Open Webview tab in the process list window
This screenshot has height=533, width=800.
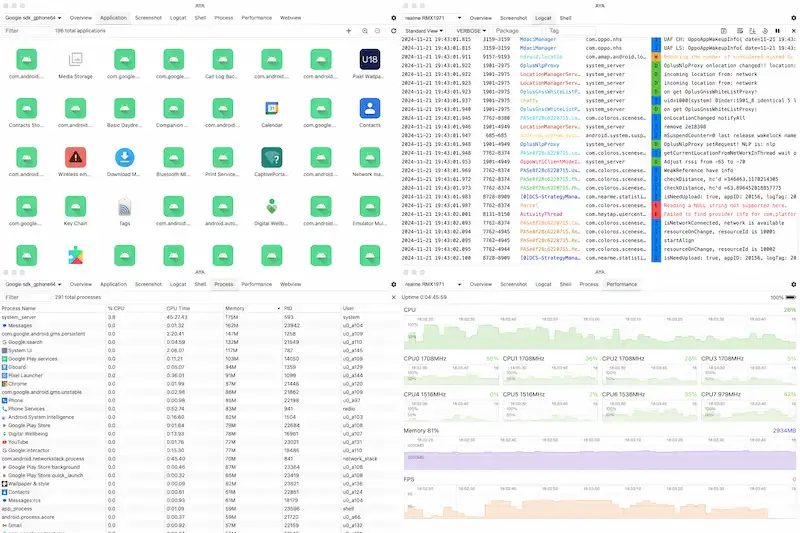pos(291,284)
